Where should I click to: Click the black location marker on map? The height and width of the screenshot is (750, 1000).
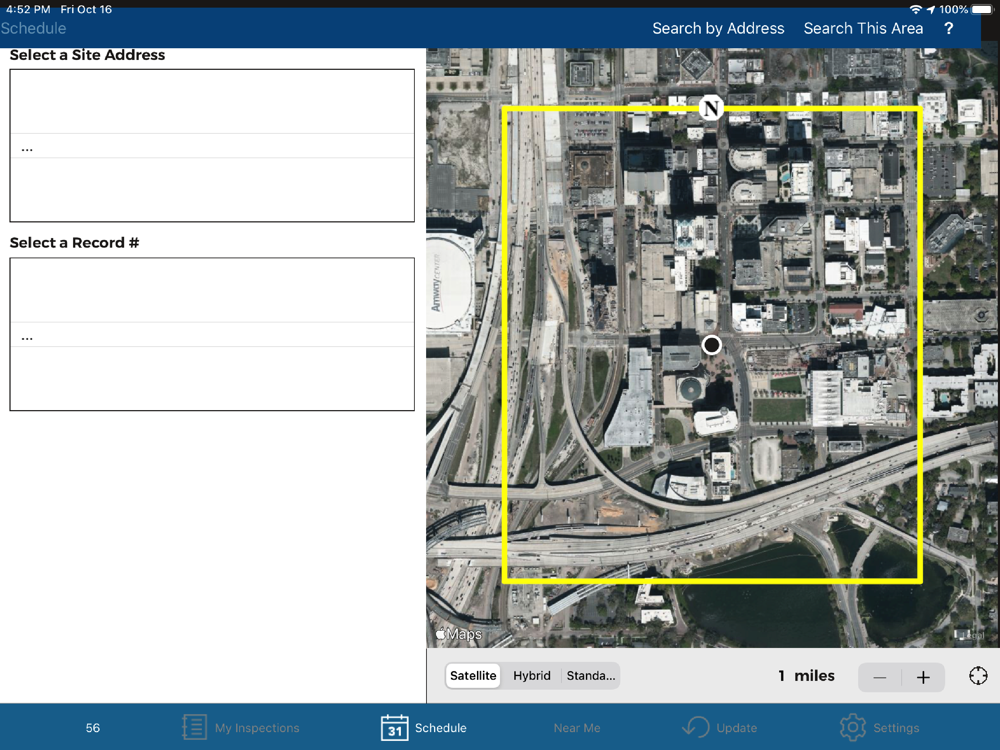point(712,345)
